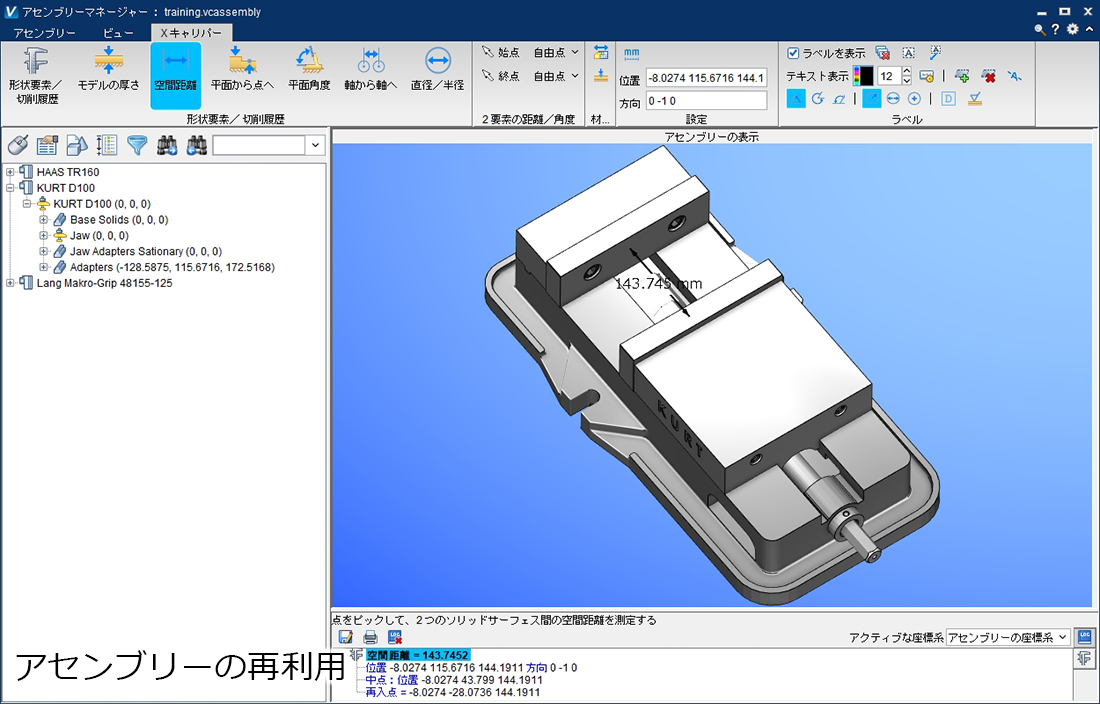Click the mouse pick icon in tree toolbar

point(18,145)
